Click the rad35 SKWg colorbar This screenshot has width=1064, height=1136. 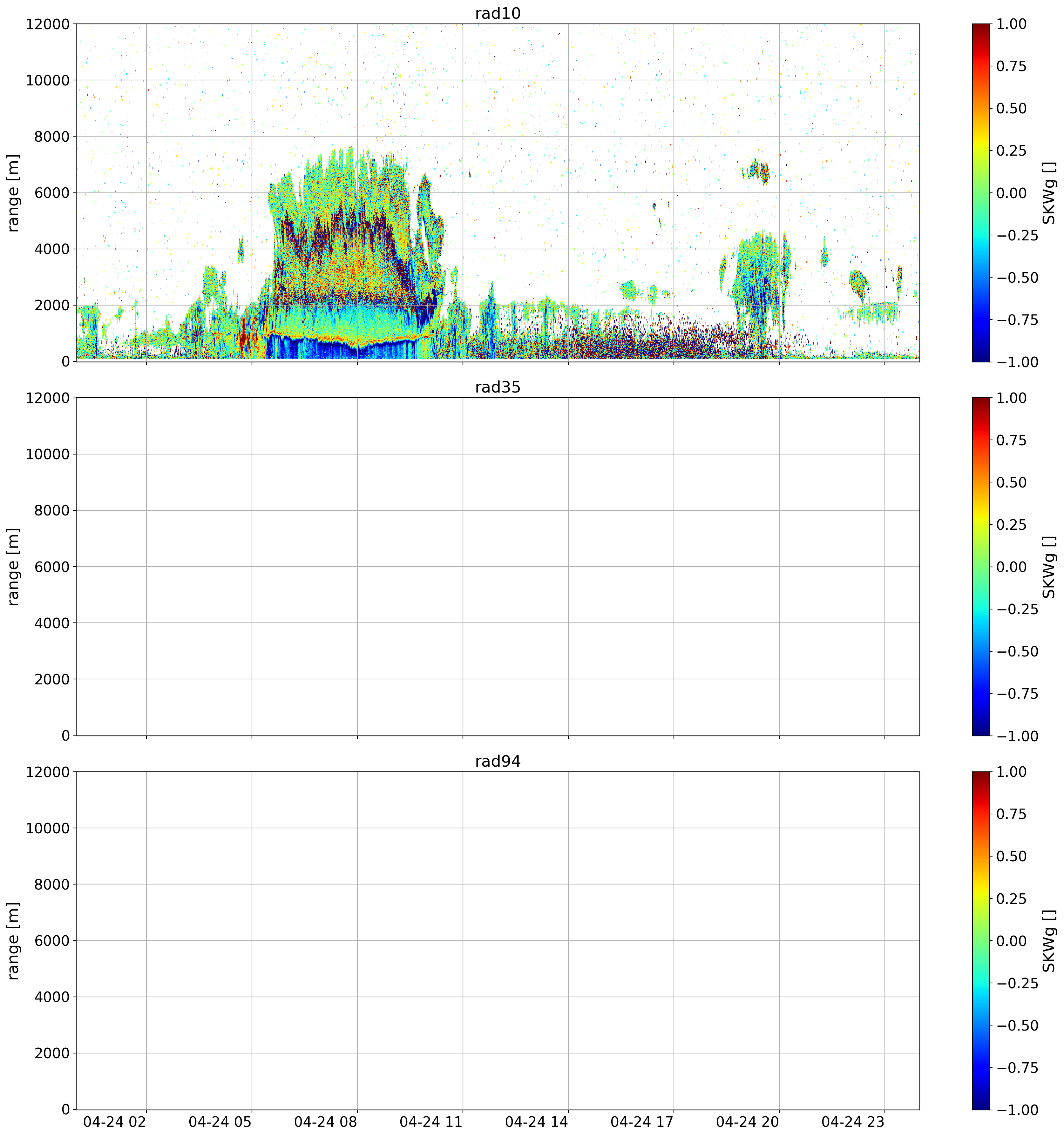pyautogui.click(x=980, y=567)
